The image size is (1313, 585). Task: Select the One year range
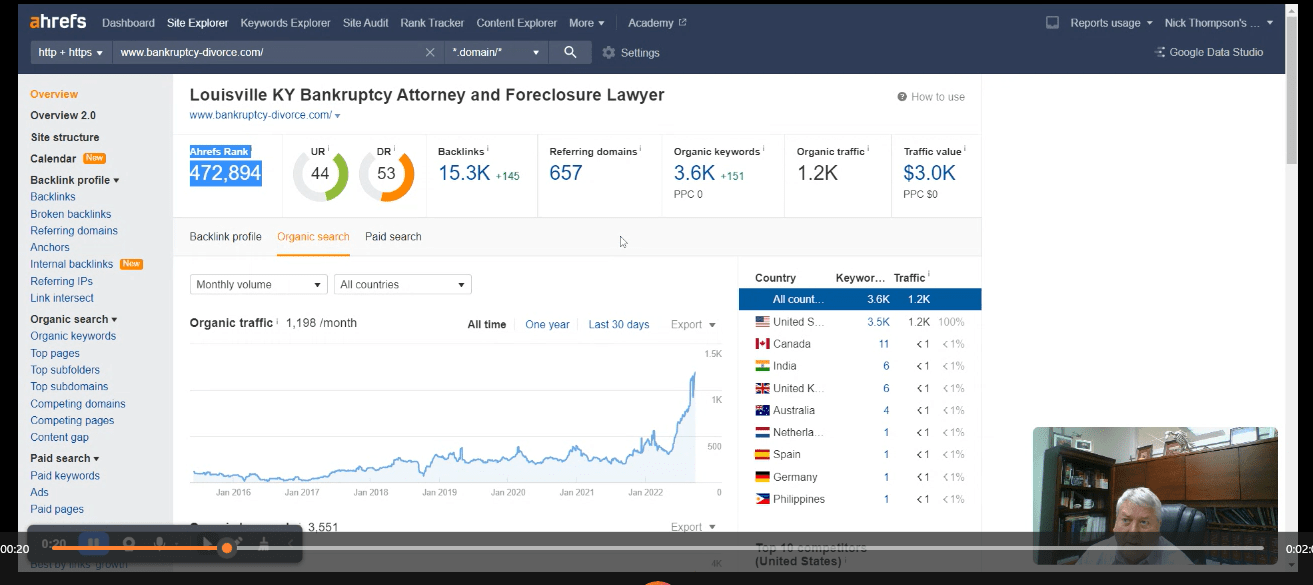(x=547, y=324)
